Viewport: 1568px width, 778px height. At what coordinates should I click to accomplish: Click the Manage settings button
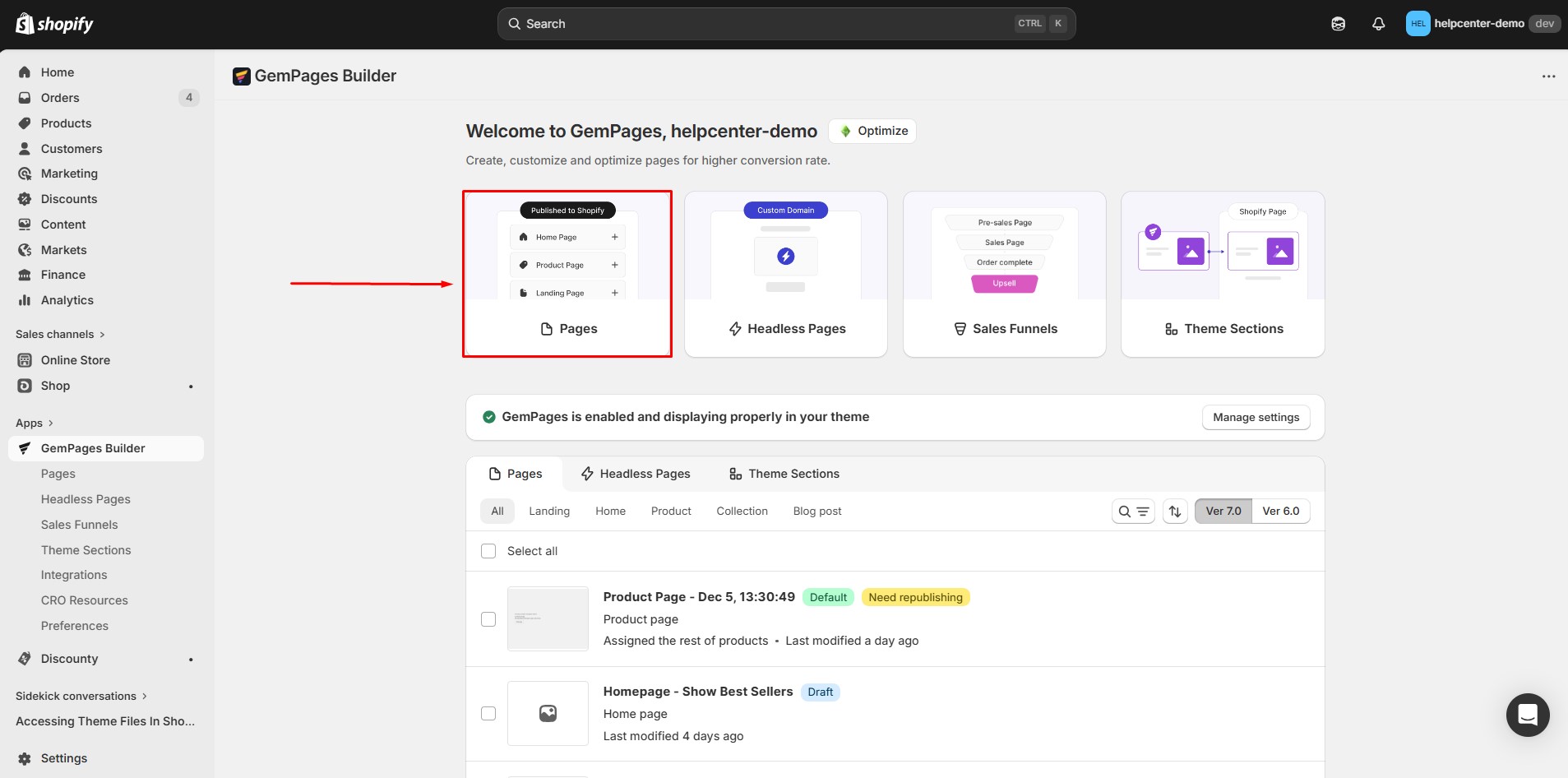click(1256, 417)
